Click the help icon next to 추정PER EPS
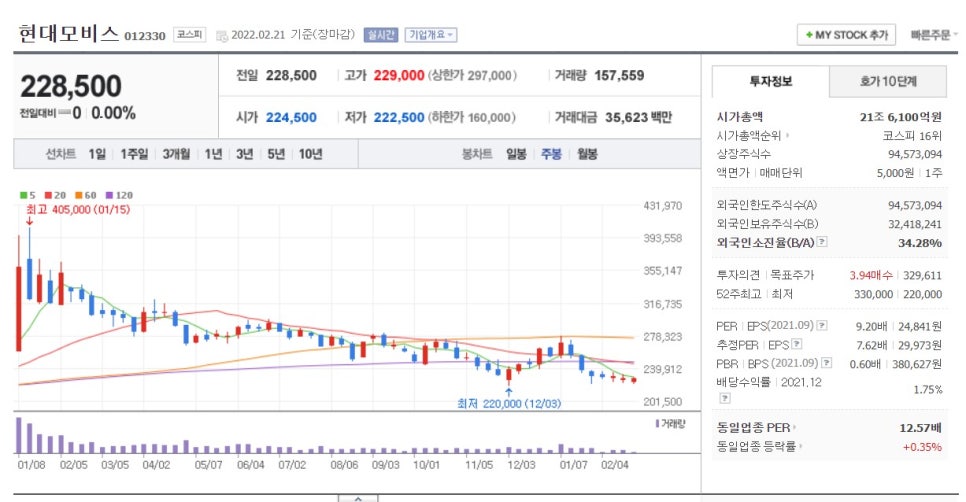Viewport: 966px width, 502px height. [x=797, y=344]
